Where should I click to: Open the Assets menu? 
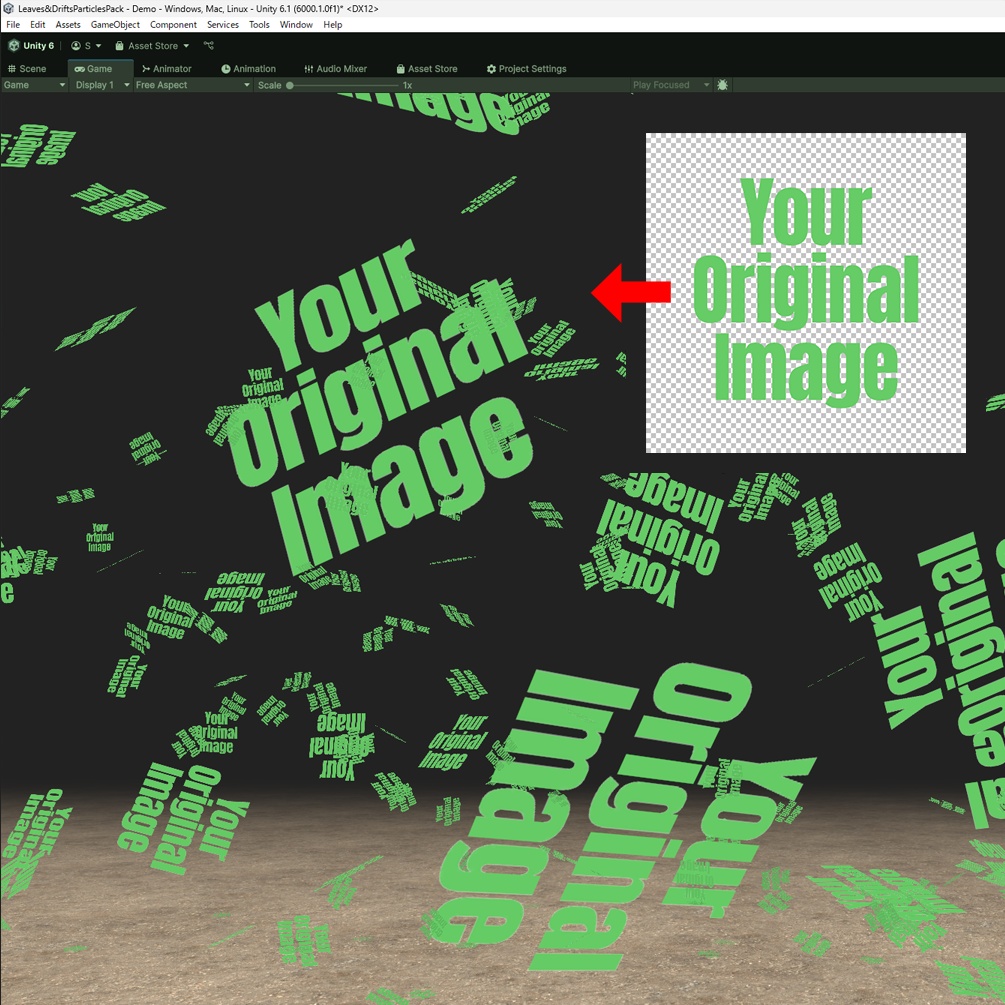pos(68,24)
